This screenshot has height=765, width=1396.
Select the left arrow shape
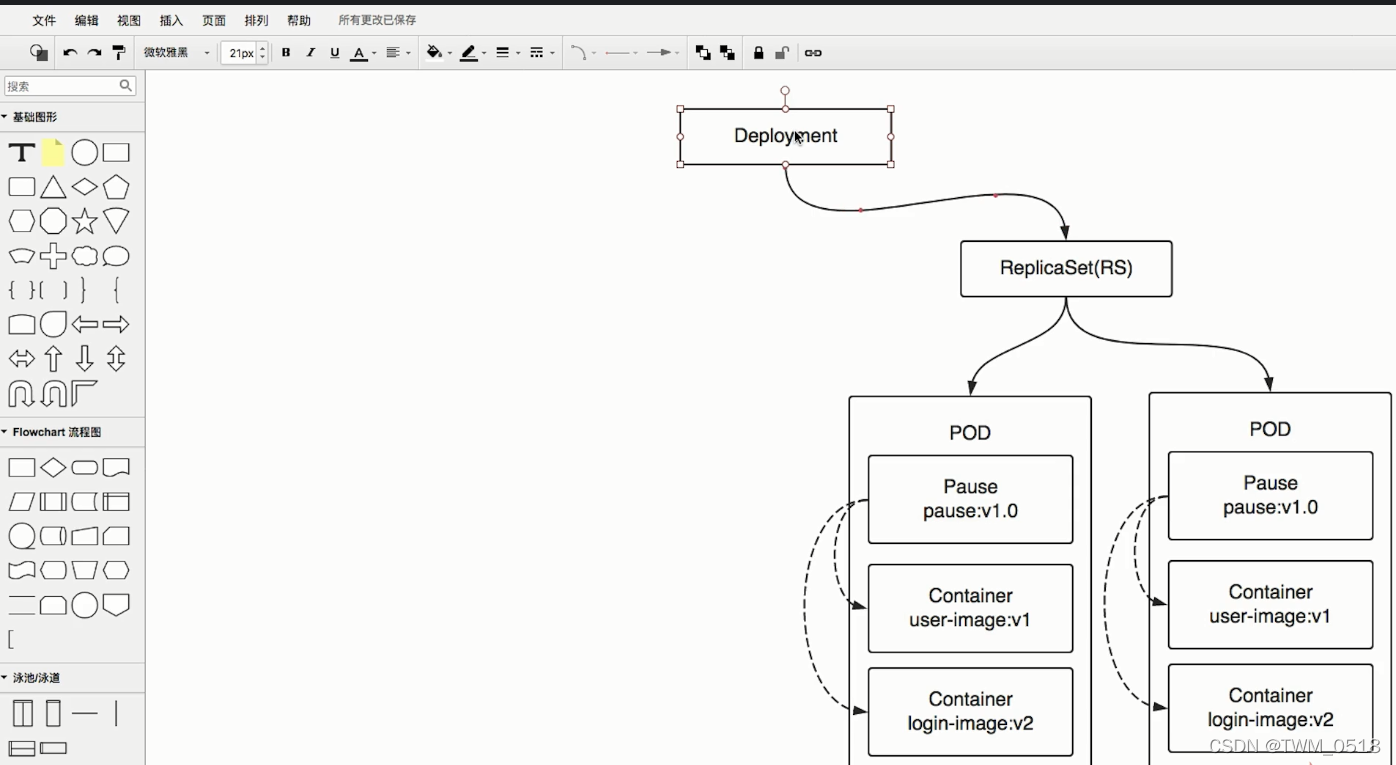85,324
